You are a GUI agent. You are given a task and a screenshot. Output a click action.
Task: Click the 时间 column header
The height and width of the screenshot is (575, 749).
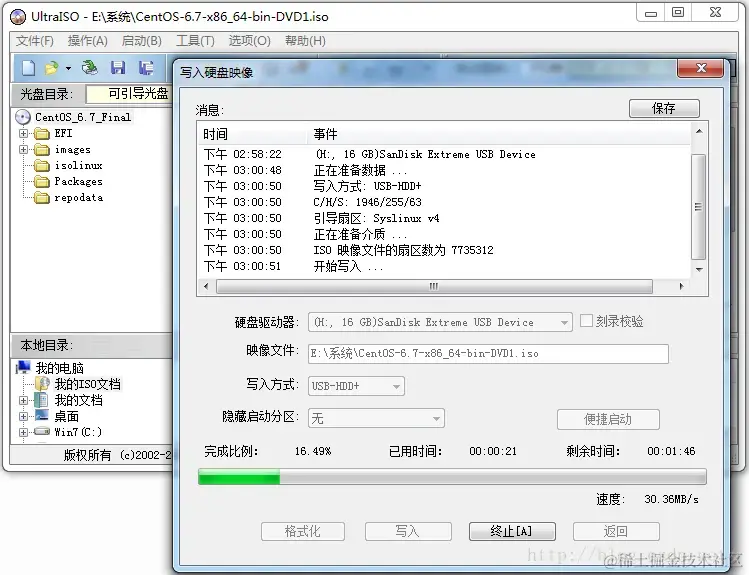253,134
